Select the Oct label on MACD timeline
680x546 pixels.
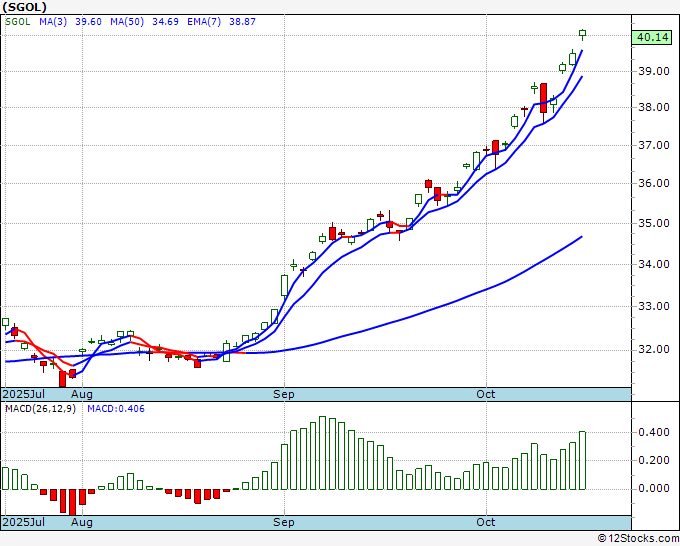tap(485, 522)
